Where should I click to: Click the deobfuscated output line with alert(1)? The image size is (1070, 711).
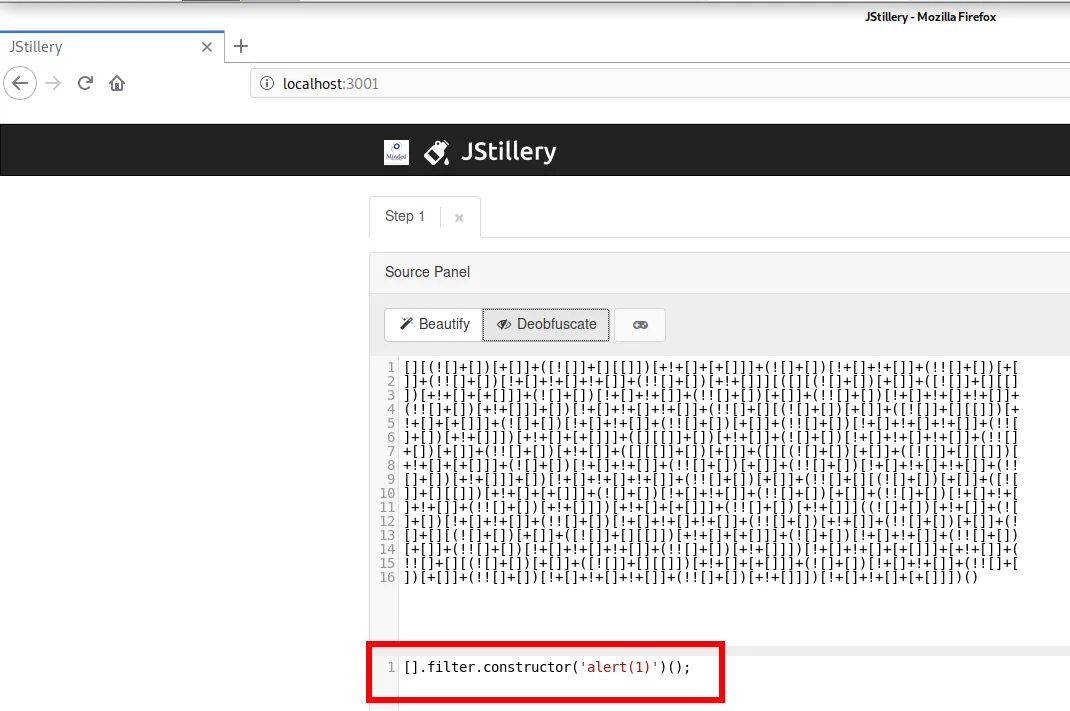click(x=547, y=667)
